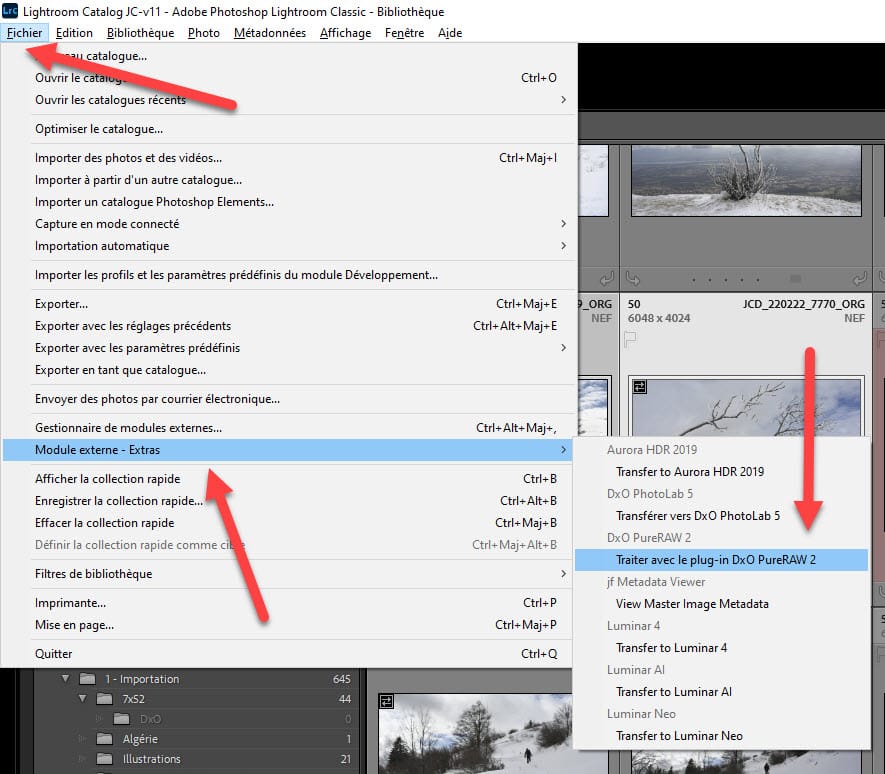Open the Affichage menu
The height and width of the screenshot is (774, 885).
pyautogui.click(x=345, y=33)
